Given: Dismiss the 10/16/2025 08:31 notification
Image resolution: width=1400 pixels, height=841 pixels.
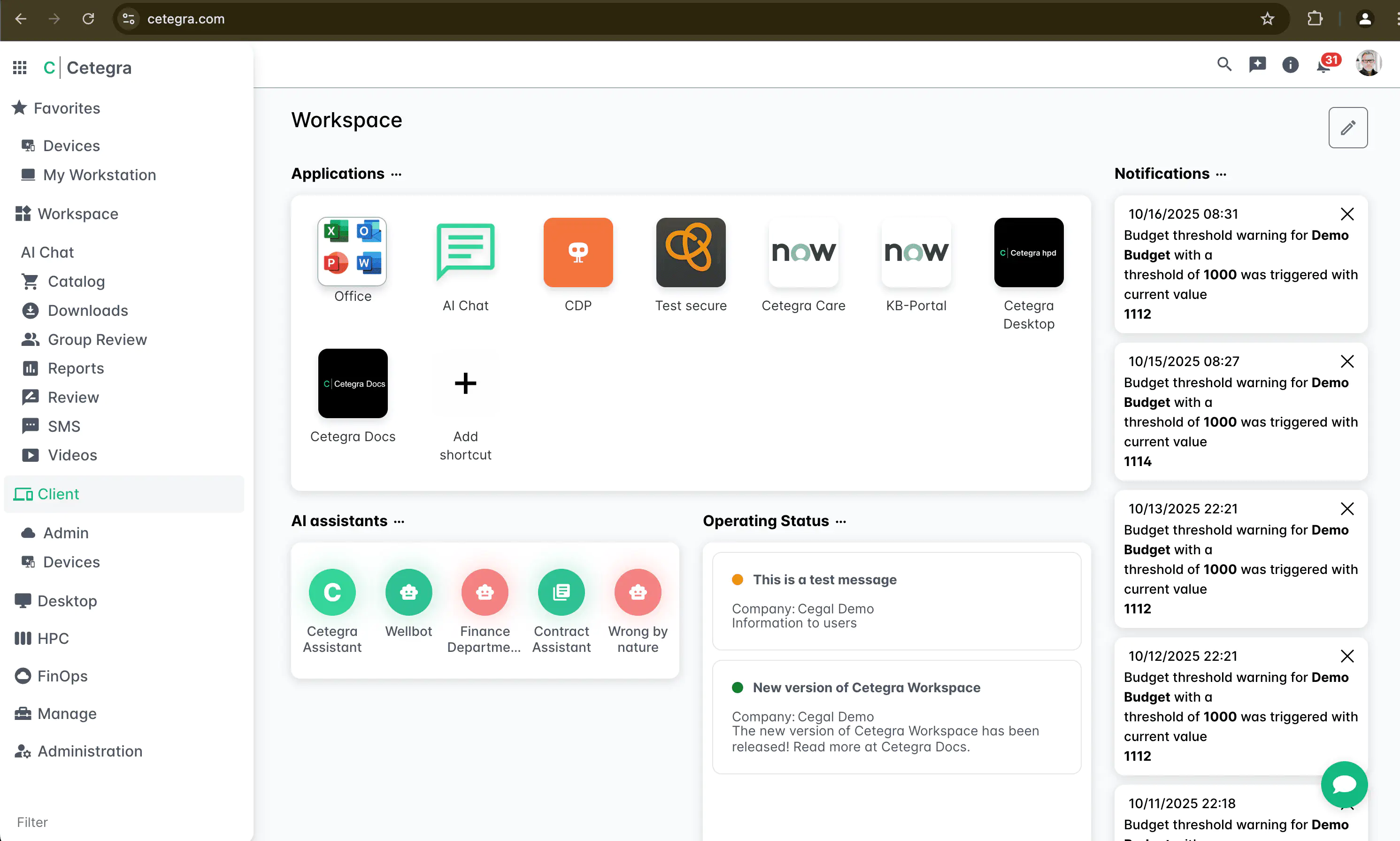Looking at the screenshot, I should 1347,214.
